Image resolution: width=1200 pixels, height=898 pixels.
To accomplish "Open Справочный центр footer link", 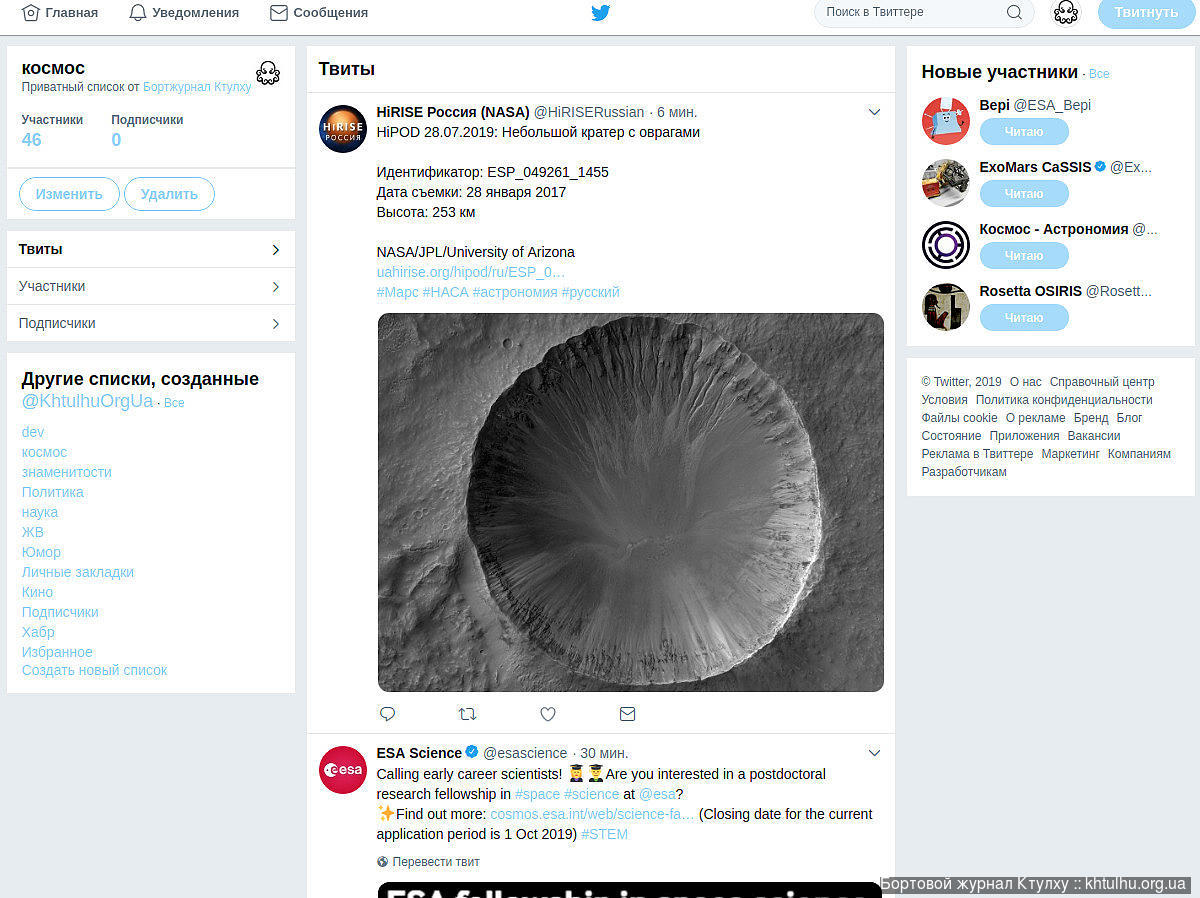I will point(1102,382).
